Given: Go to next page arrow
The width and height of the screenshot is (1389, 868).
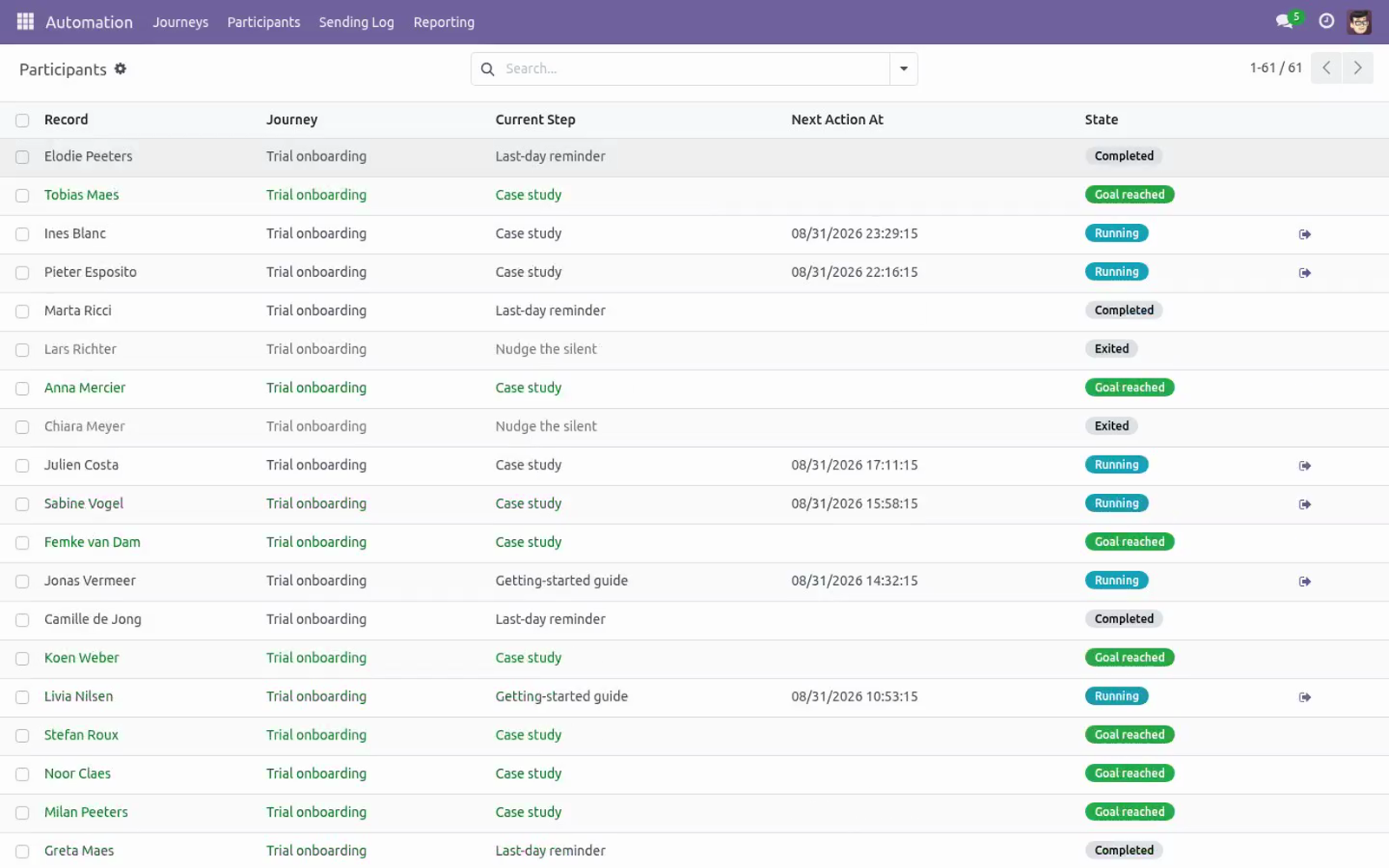Looking at the screenshot, I should point(1358,68).
